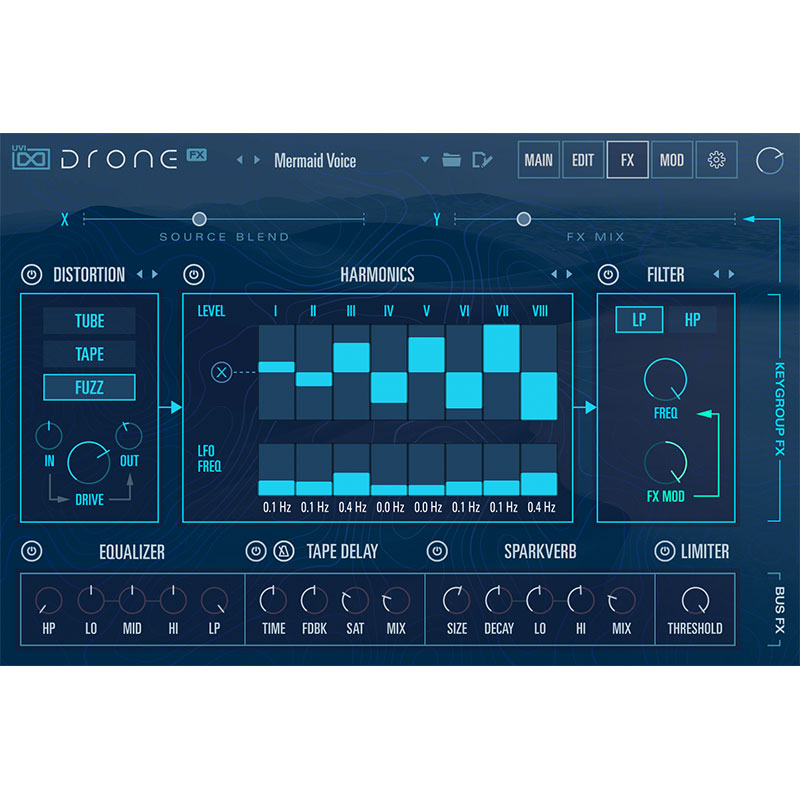Select the HP filter mode
800x800 pixels.
click(692, 320)
